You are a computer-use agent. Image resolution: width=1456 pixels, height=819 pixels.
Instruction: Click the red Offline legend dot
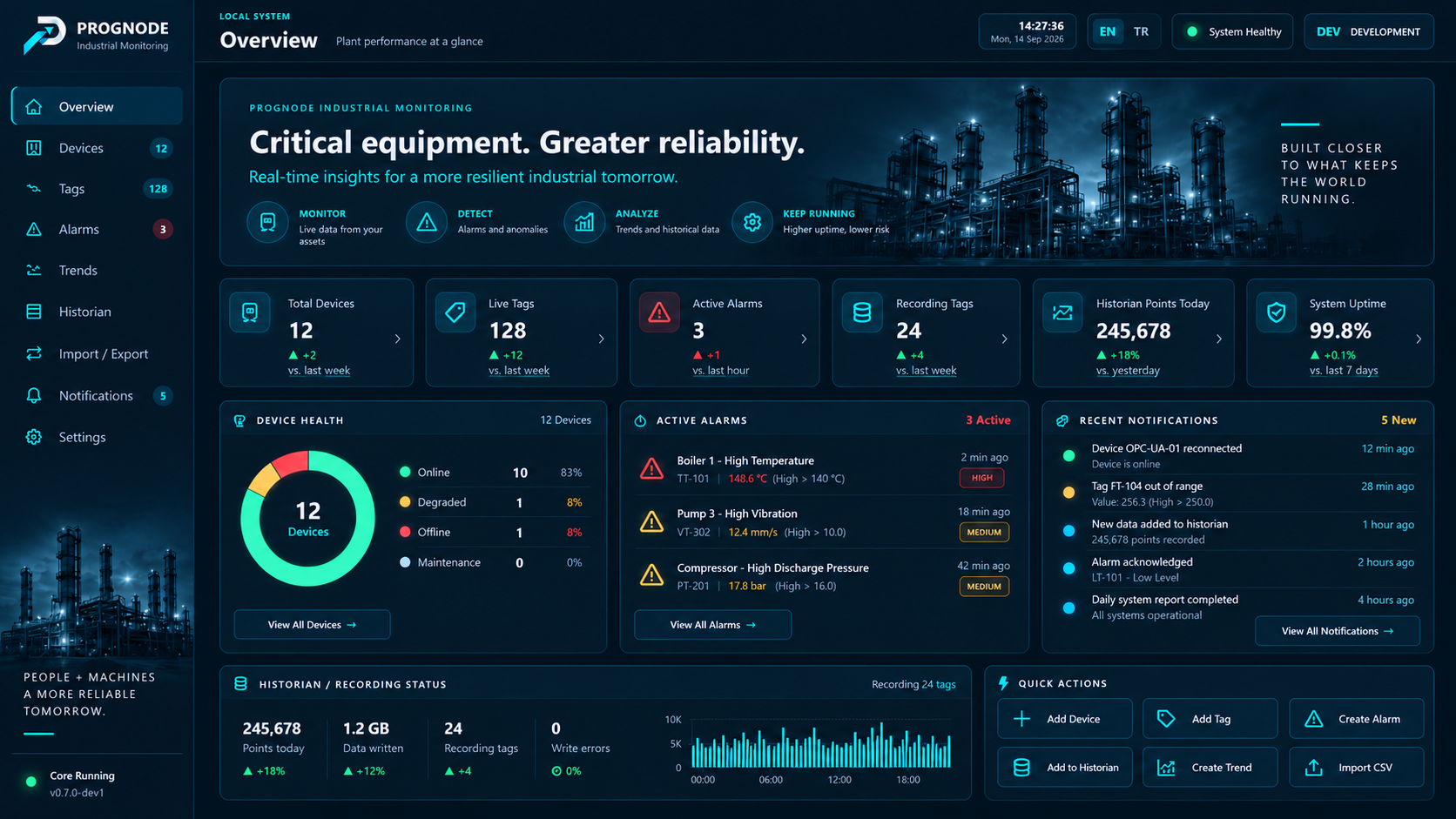405,532
